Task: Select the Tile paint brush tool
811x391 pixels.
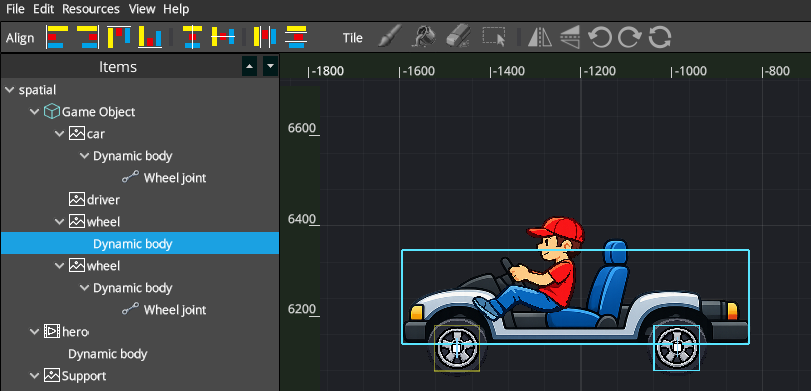Action: [x=390, y=37]
